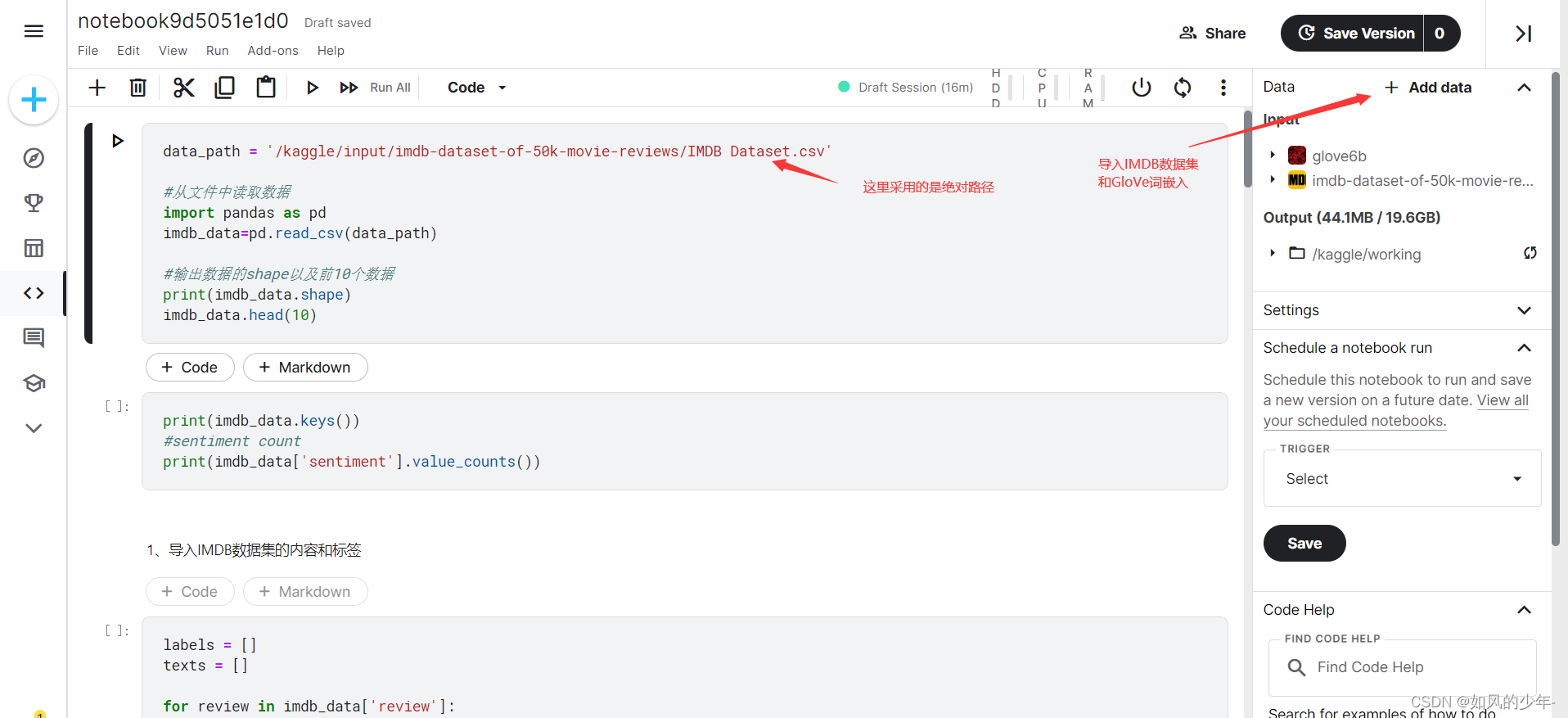Image resolution: width=1568 pixels, height=718 pixels.
Task: Collapse the right sidebar panel arrow
Action: 1523,34
